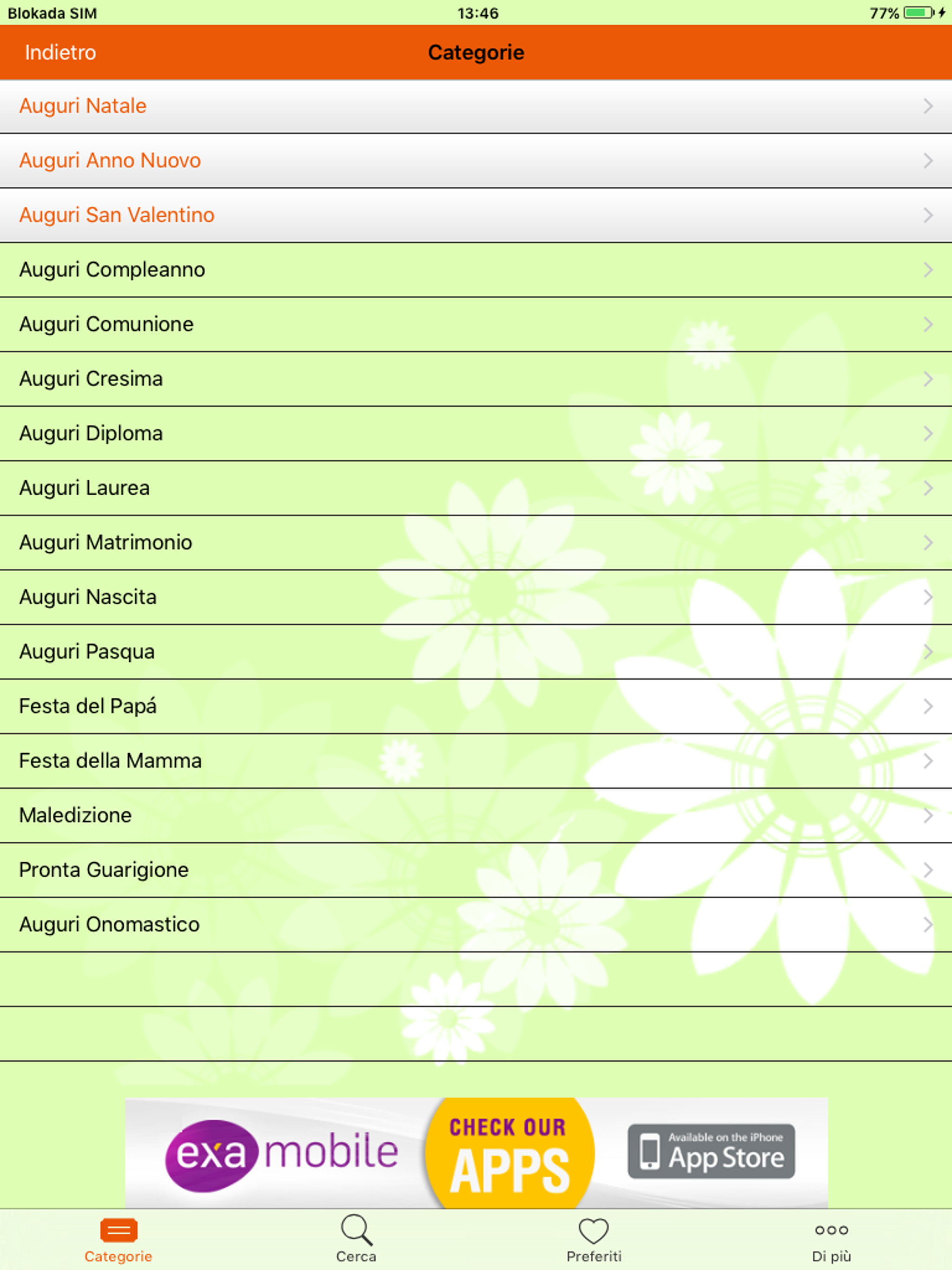Expand Festa della Mamma chevron arrow
The image size is (952, 1270).
point(927,761)
